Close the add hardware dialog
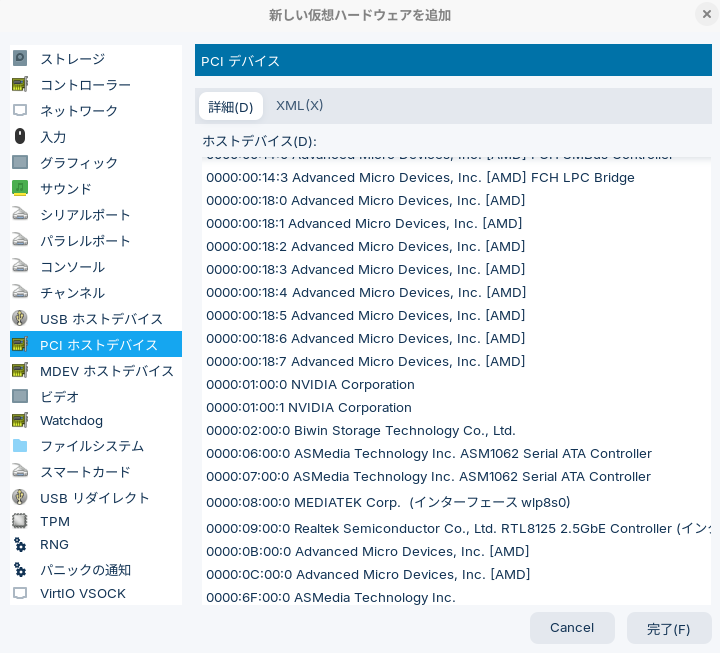Viewport: 720px width, 653px height. (x=707, y=15)
